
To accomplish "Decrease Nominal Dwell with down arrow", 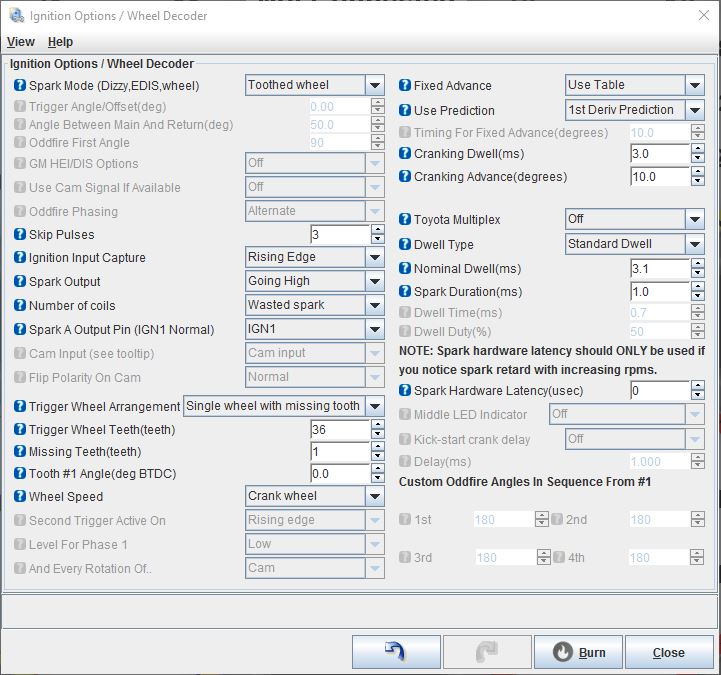I will [698, 274].
